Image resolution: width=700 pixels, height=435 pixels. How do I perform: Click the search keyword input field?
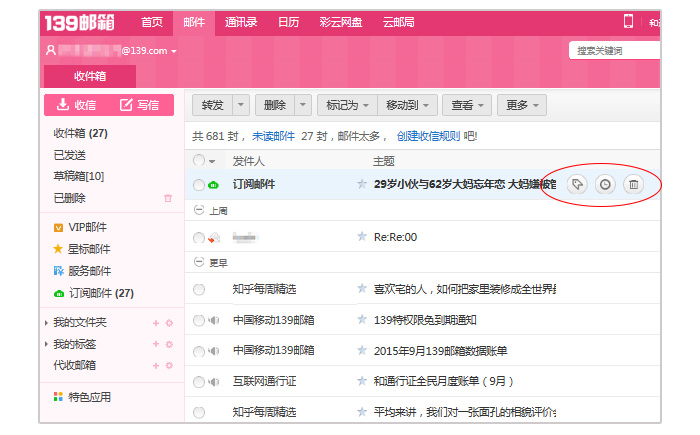612,50
